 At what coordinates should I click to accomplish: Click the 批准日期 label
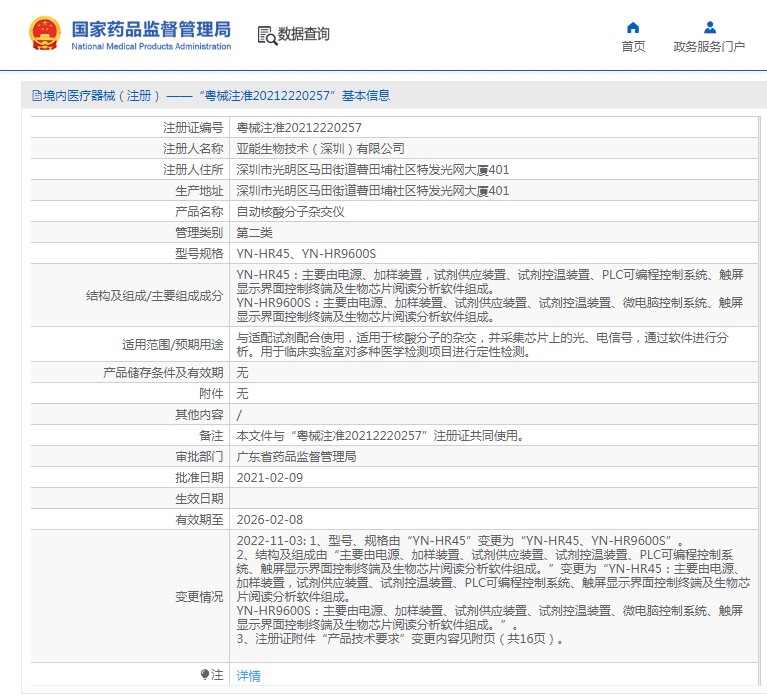click(x=199, y=478)
